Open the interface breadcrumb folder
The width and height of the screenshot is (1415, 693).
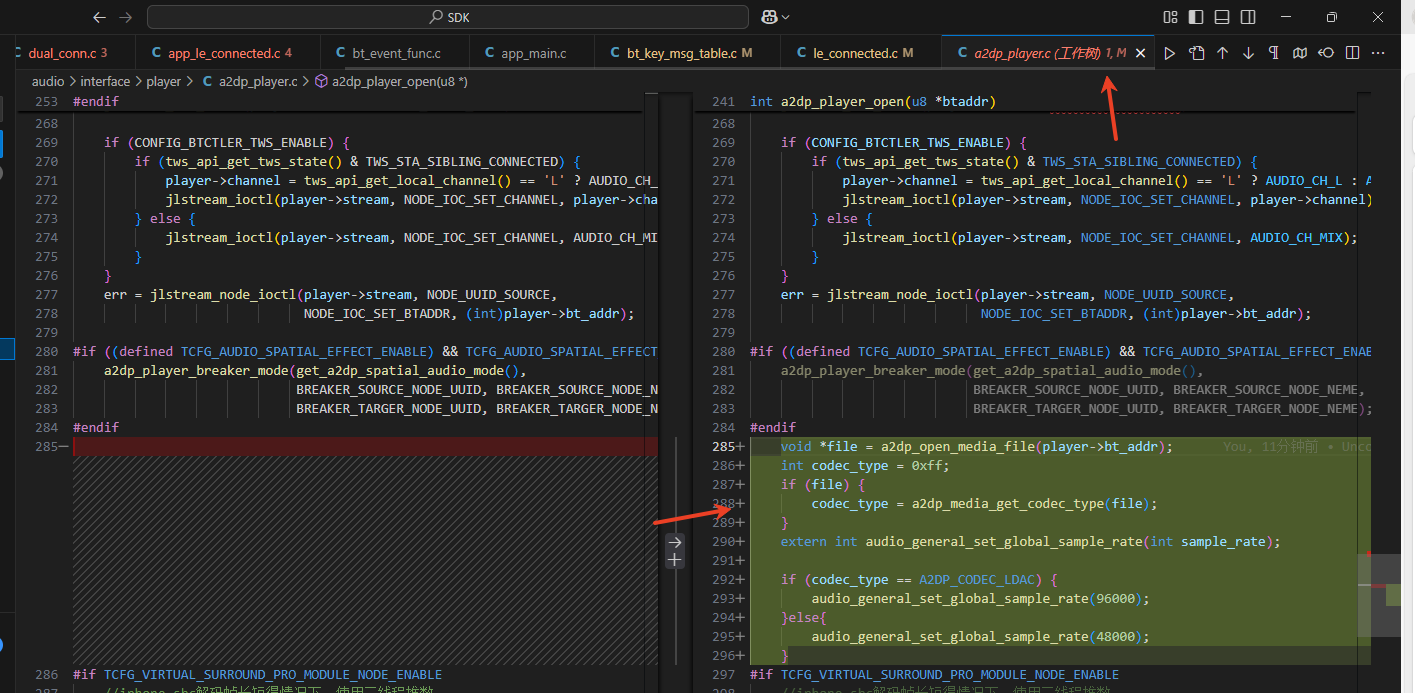point(105,82)
